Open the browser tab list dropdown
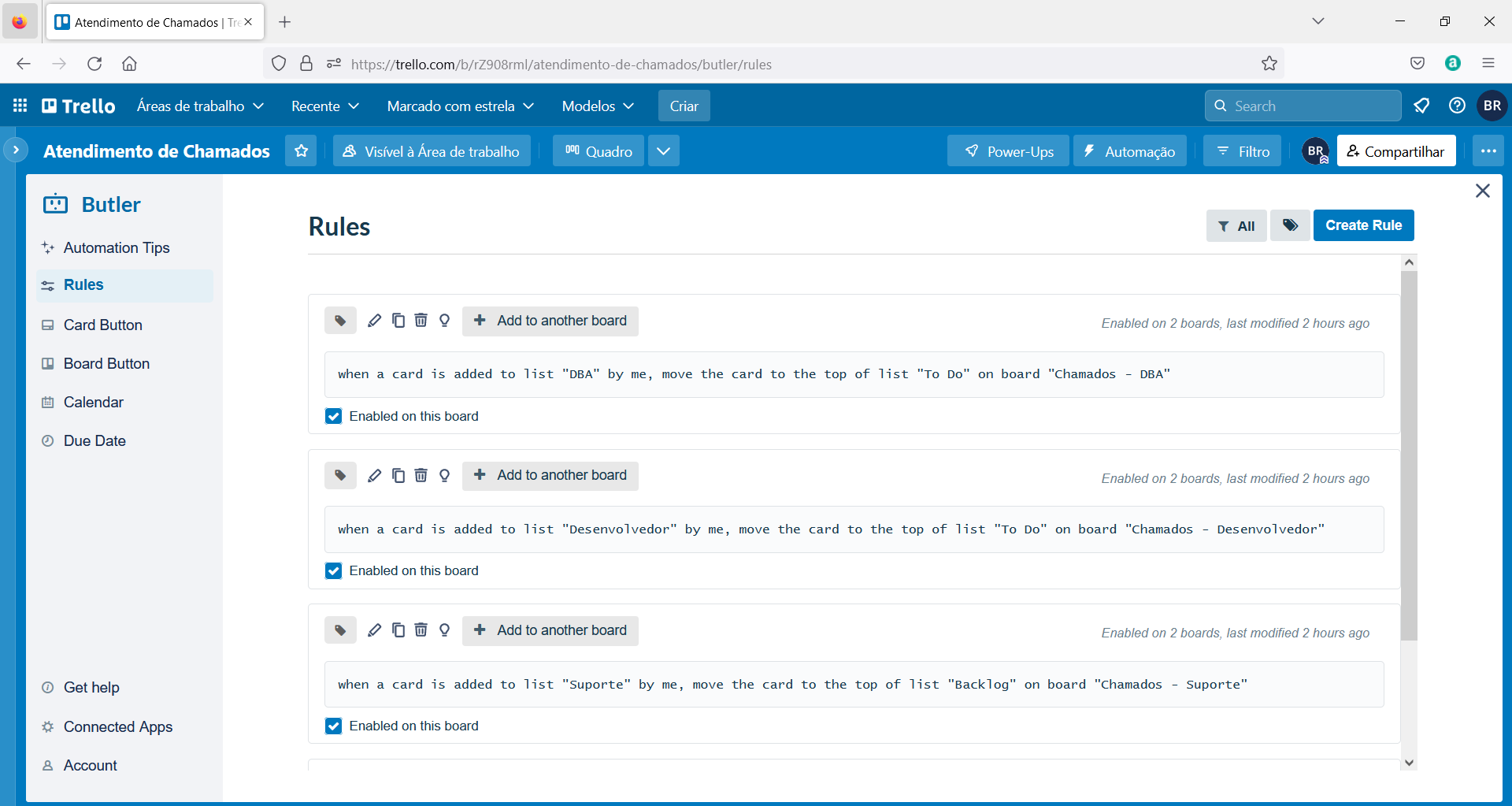The height and width of the screenshot is (806, 1512). coord(1317,21)
